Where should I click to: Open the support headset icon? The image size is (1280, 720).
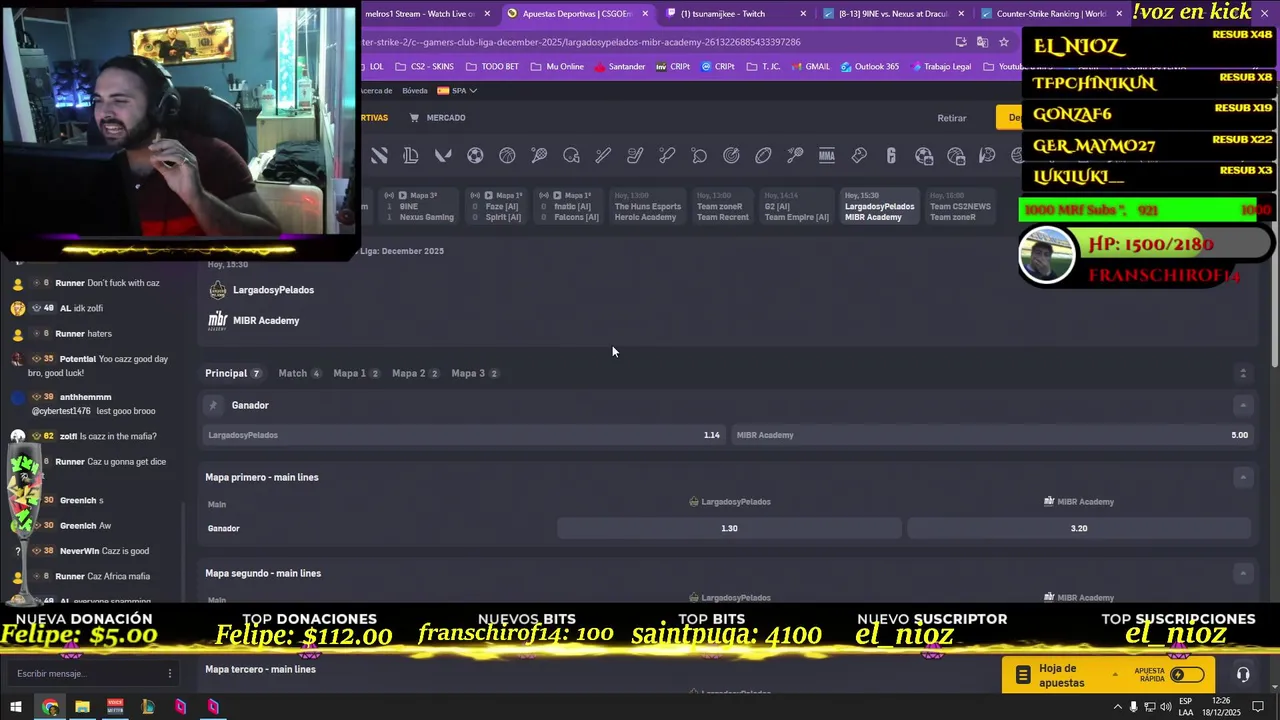pyautogui.click(x=1243, y=675)
